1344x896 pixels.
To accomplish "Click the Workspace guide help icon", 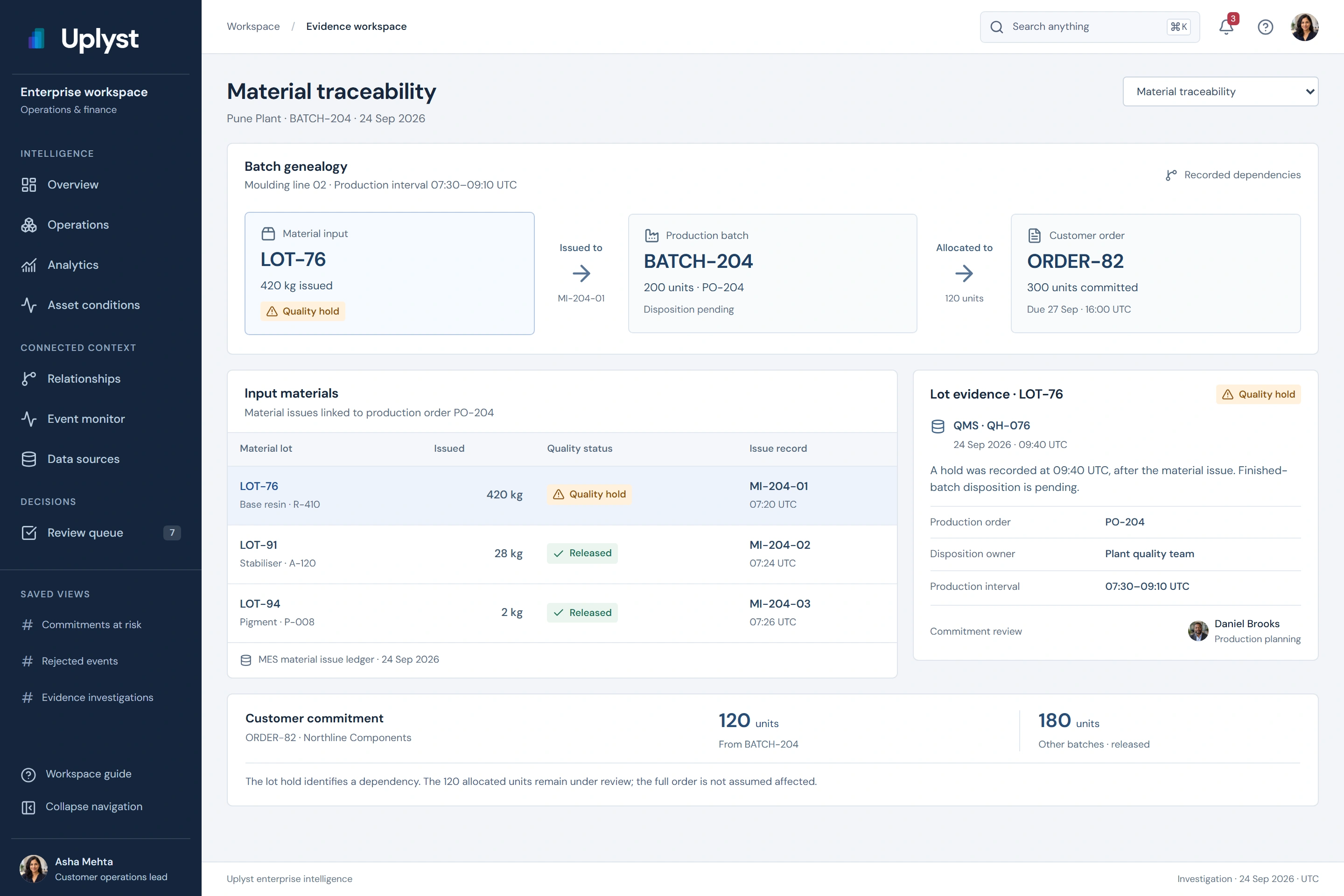I will (x=28, y=774).
